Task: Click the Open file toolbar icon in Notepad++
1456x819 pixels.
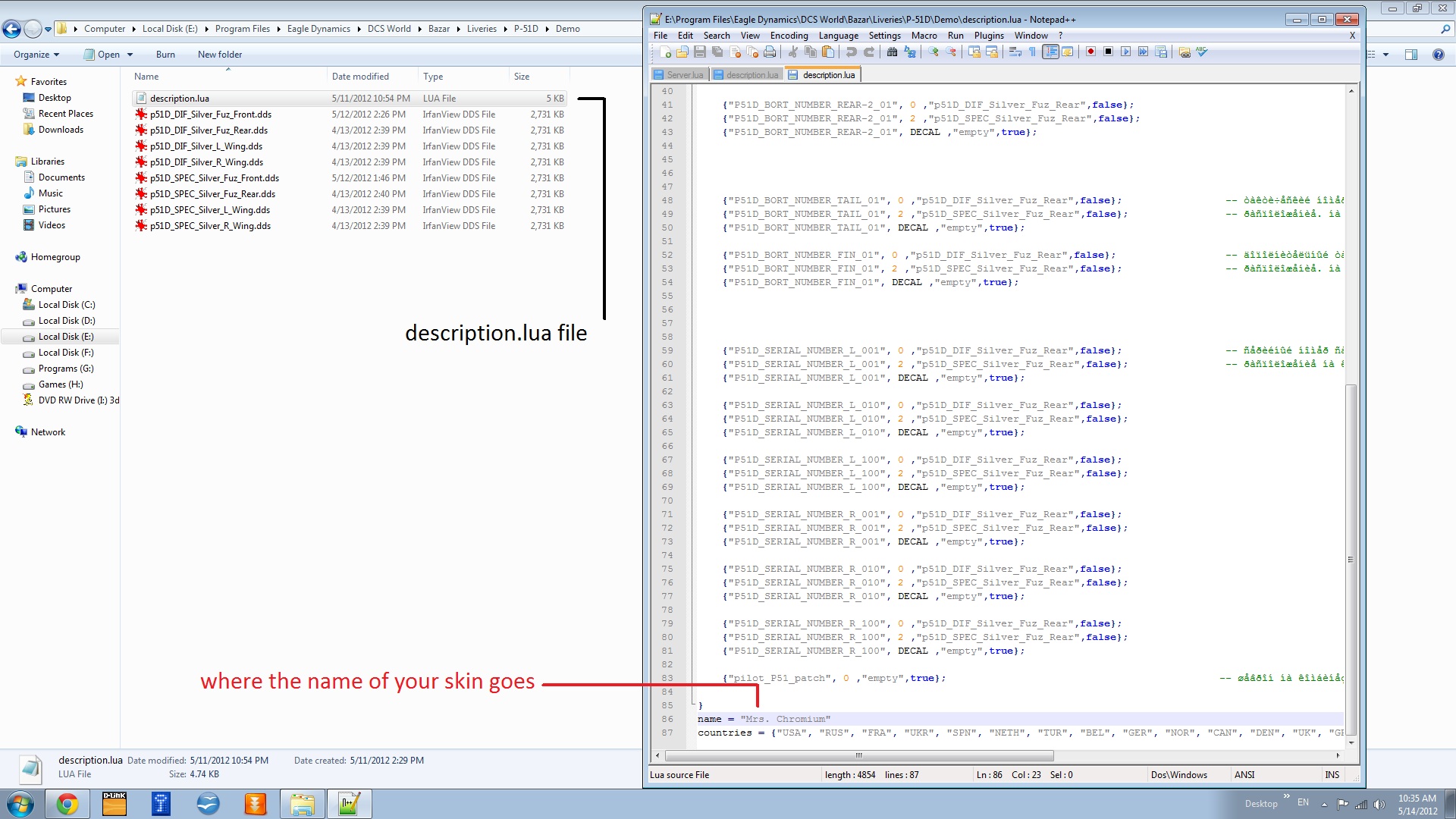Action: point(682,52)
